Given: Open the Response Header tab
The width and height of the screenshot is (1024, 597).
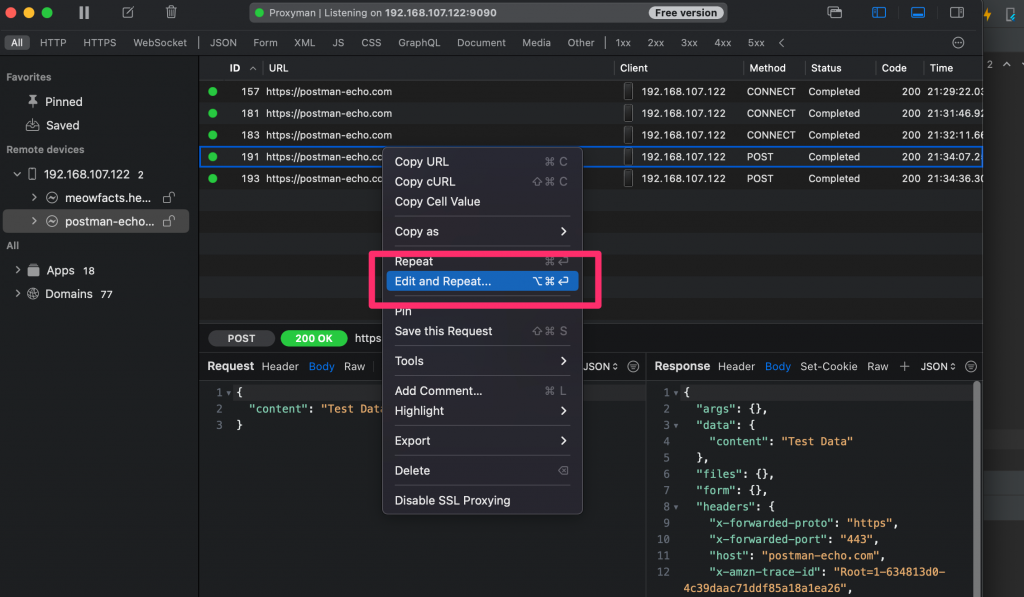Looking at the screenshot, I should pyautogui.click(x=736, y=367).
